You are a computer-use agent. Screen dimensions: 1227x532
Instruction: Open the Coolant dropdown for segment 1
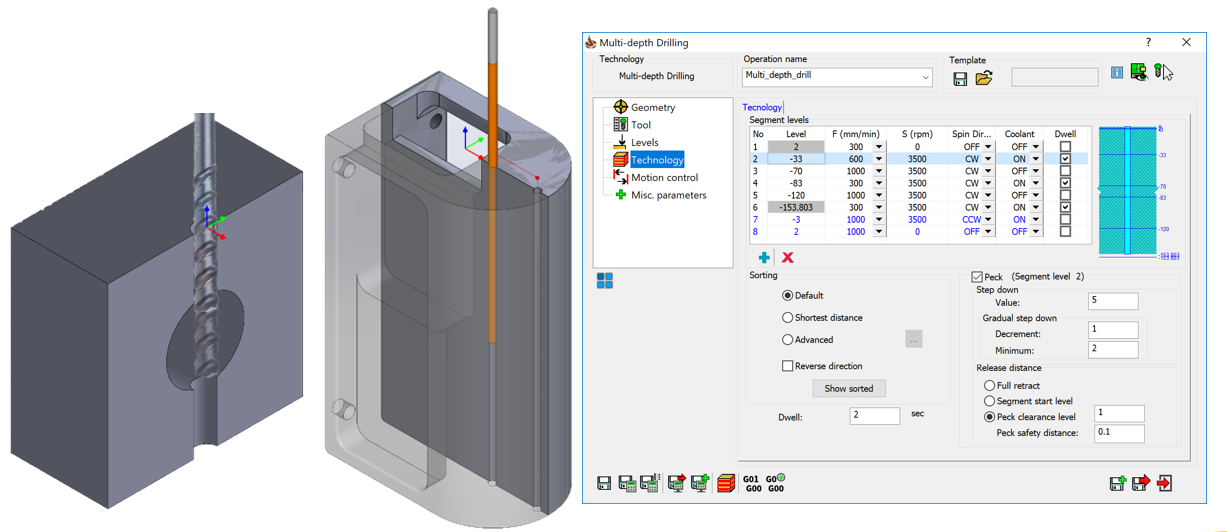pyautogui.click(x=1035, y=147)
